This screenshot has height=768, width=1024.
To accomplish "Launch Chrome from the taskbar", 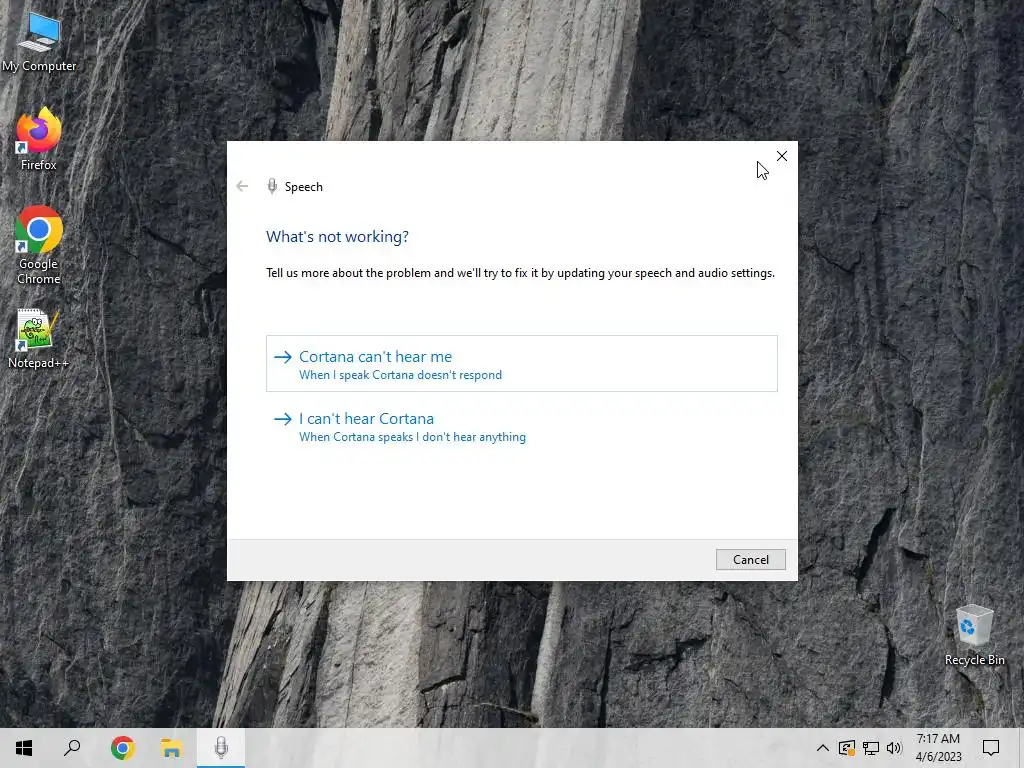I will pyautogui.click(x=122, y=748).
